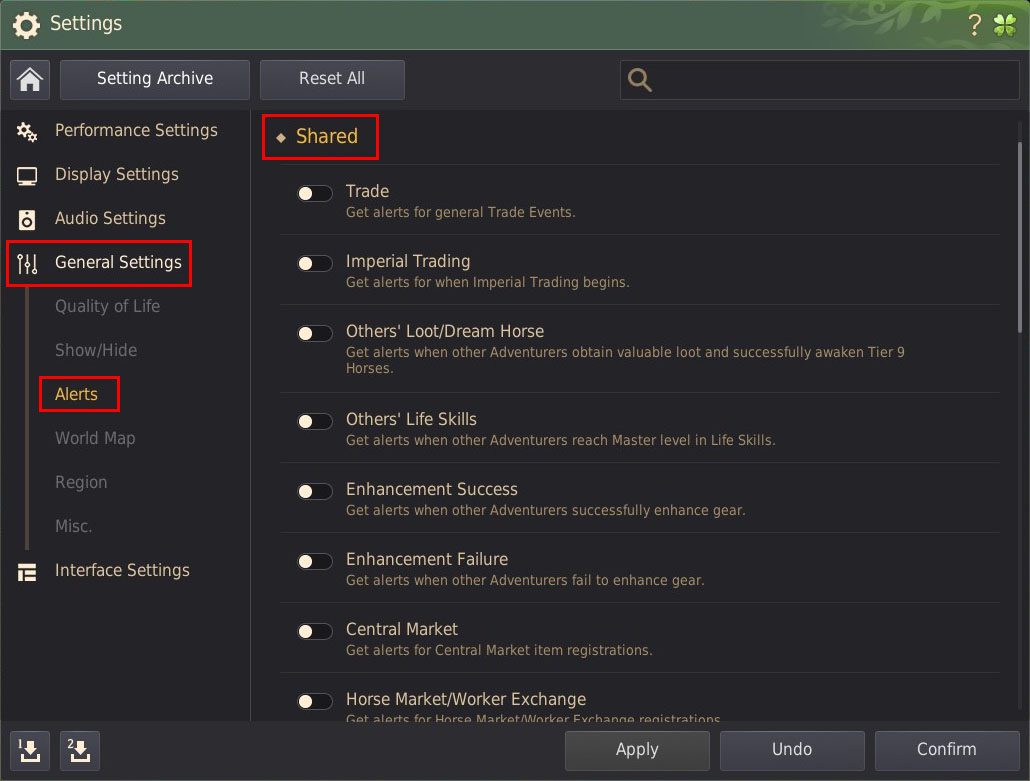Click 'Get alerts for general Trade Events.' text

(x=460, y=213)
